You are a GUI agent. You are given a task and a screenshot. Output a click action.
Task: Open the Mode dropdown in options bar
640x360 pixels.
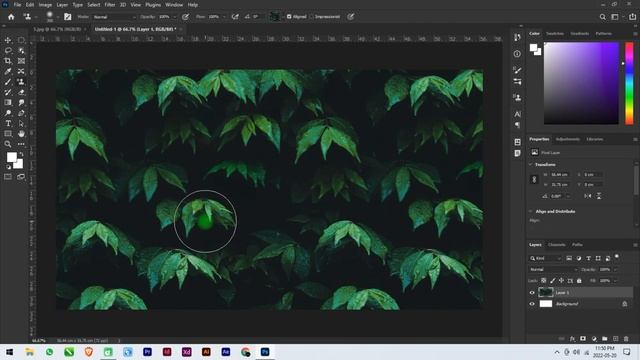click(115, 17)
